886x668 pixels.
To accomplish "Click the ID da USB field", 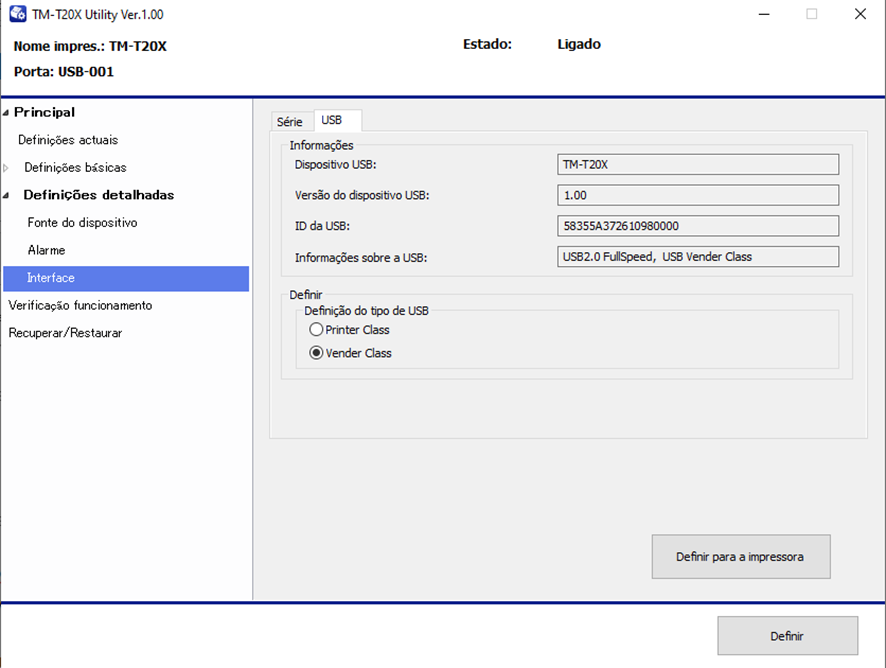I will pos(697,226).
